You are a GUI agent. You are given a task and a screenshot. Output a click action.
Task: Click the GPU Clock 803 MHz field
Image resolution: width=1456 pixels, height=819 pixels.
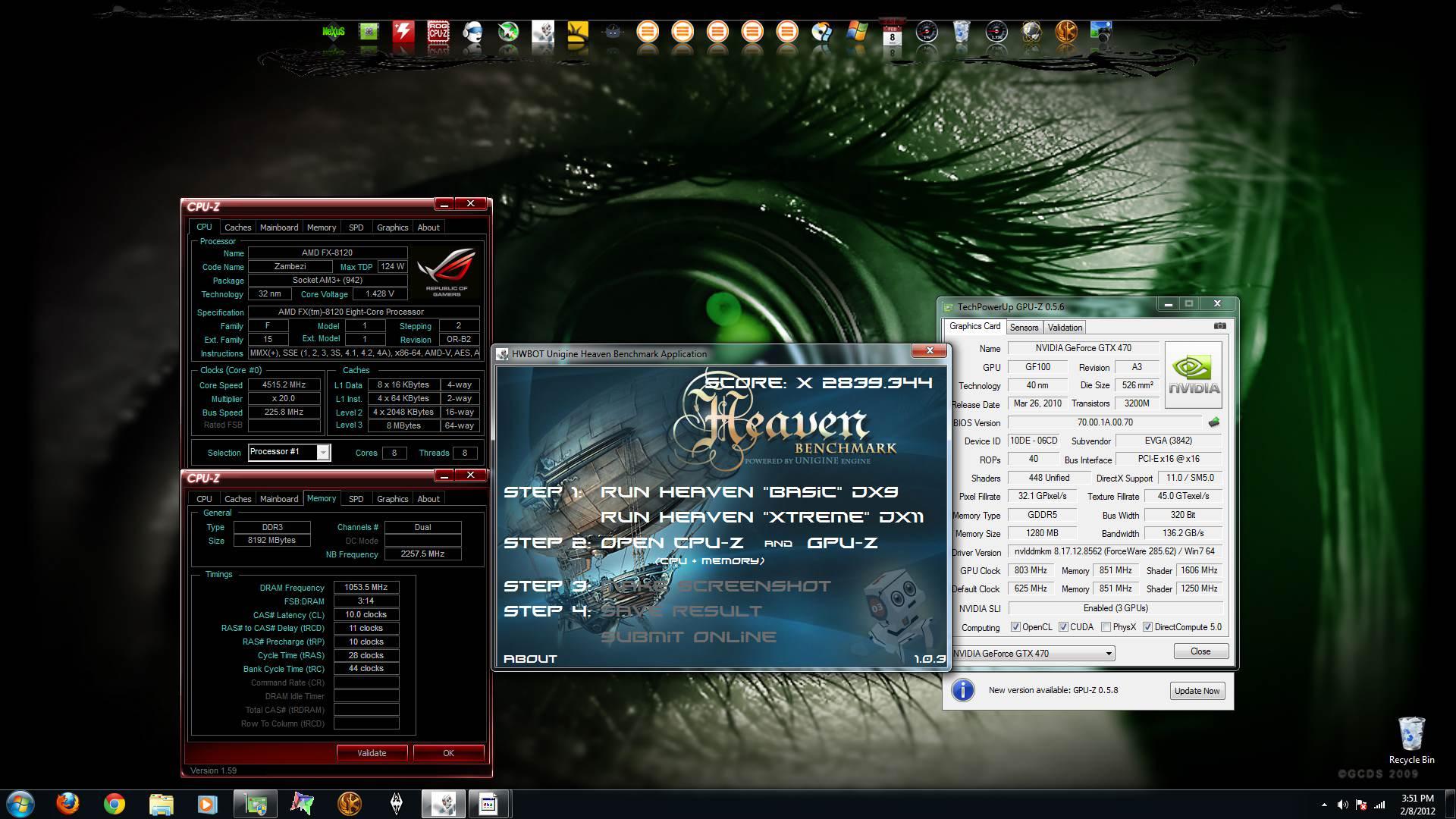point(1030,571)
